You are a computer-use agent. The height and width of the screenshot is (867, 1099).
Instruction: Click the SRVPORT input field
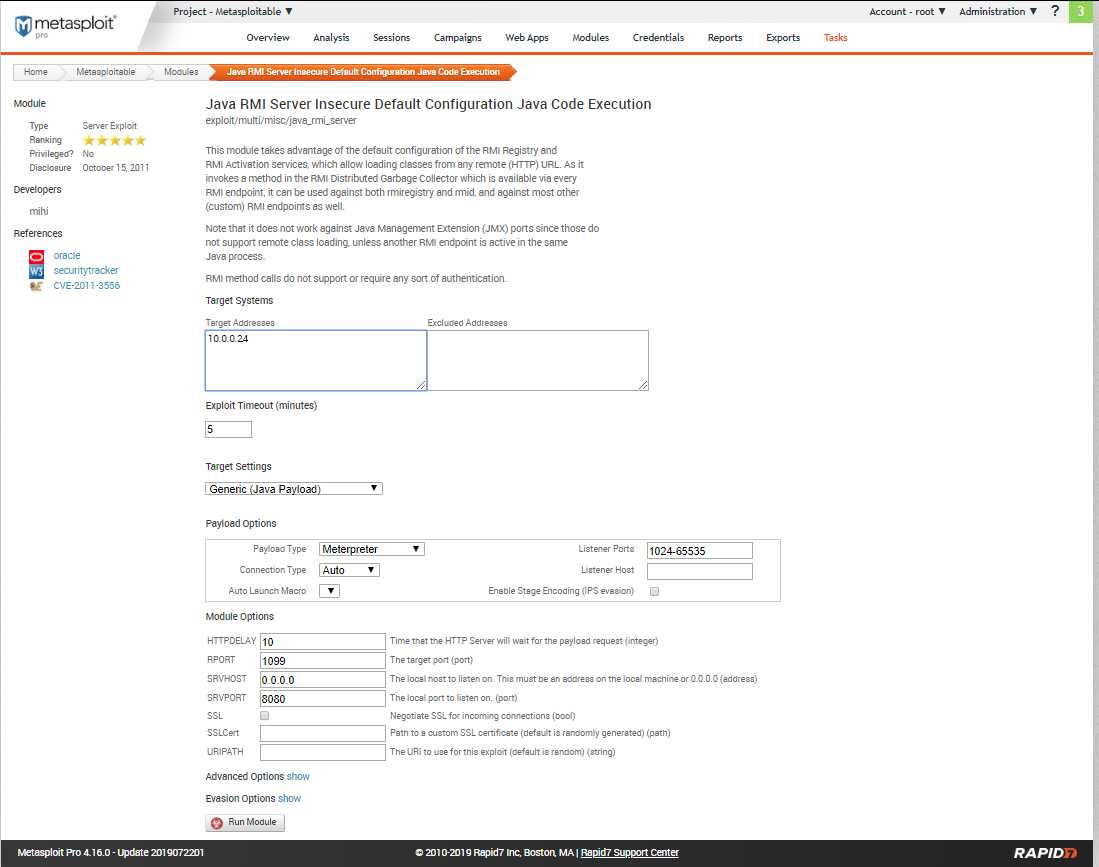pos(322,698)
